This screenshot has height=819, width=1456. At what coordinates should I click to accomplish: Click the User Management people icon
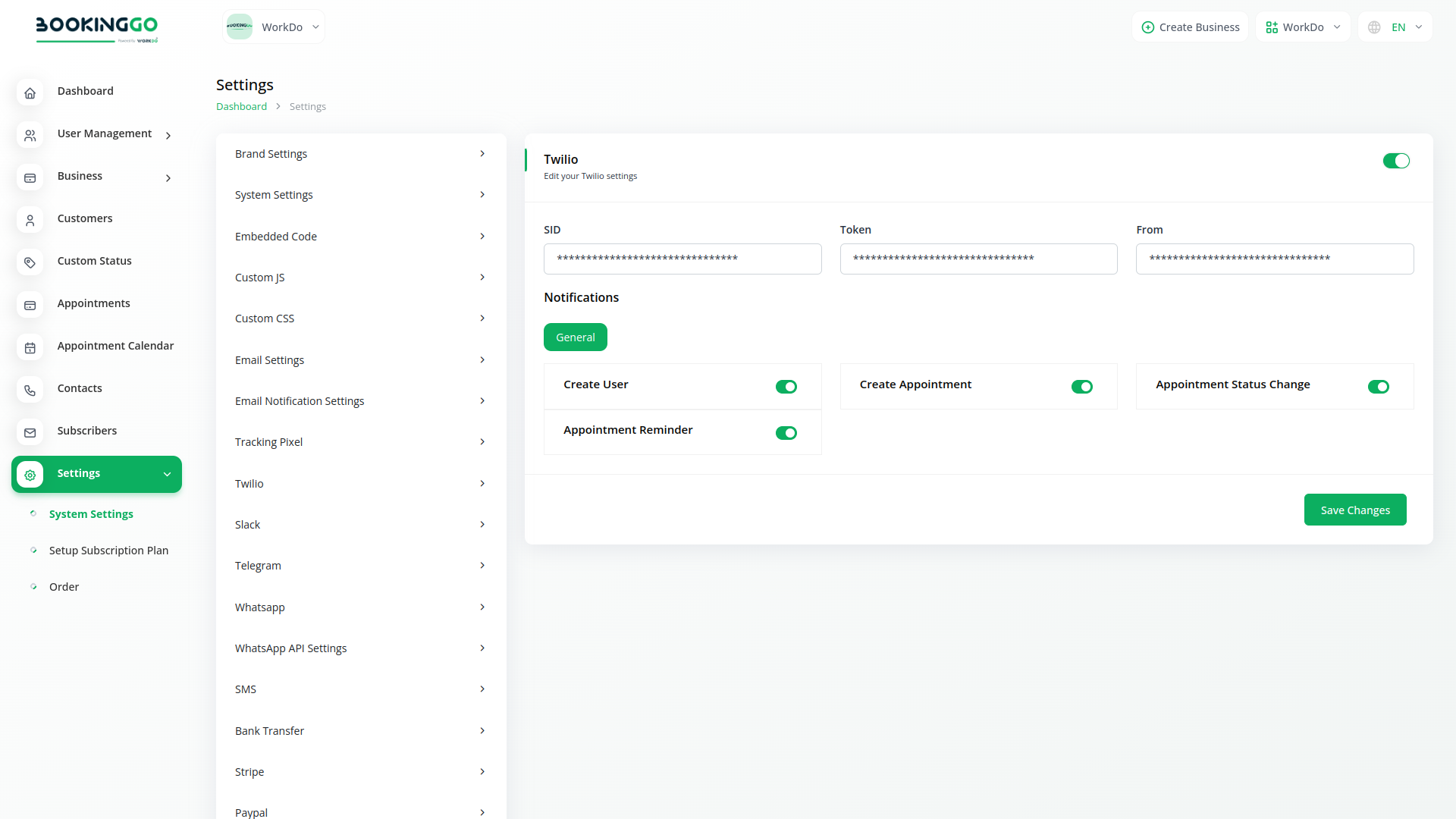(30, 135)
